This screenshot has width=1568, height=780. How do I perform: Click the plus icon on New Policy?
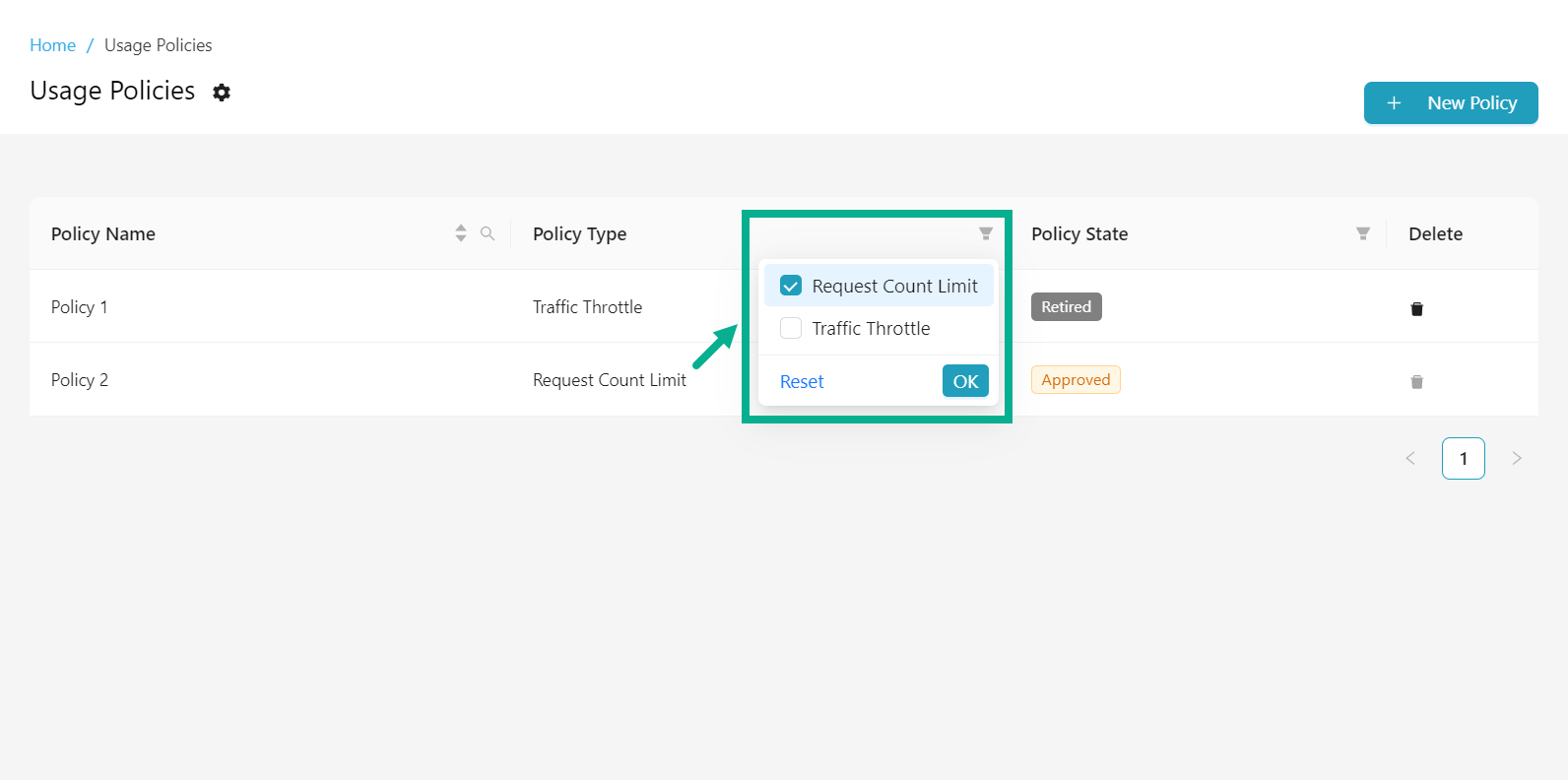1394,103
